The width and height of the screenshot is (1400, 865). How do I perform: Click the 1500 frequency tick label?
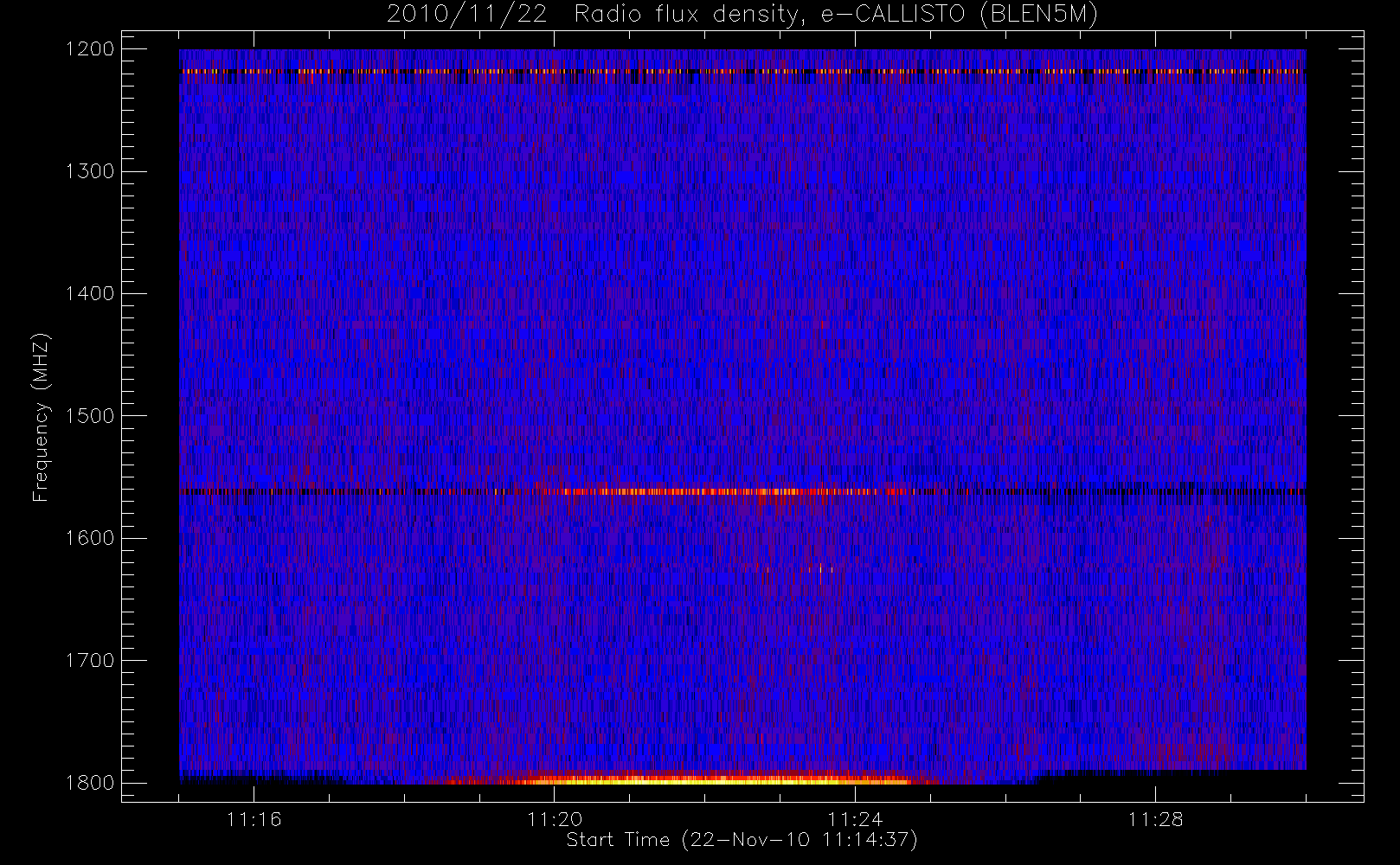point(90,416)
